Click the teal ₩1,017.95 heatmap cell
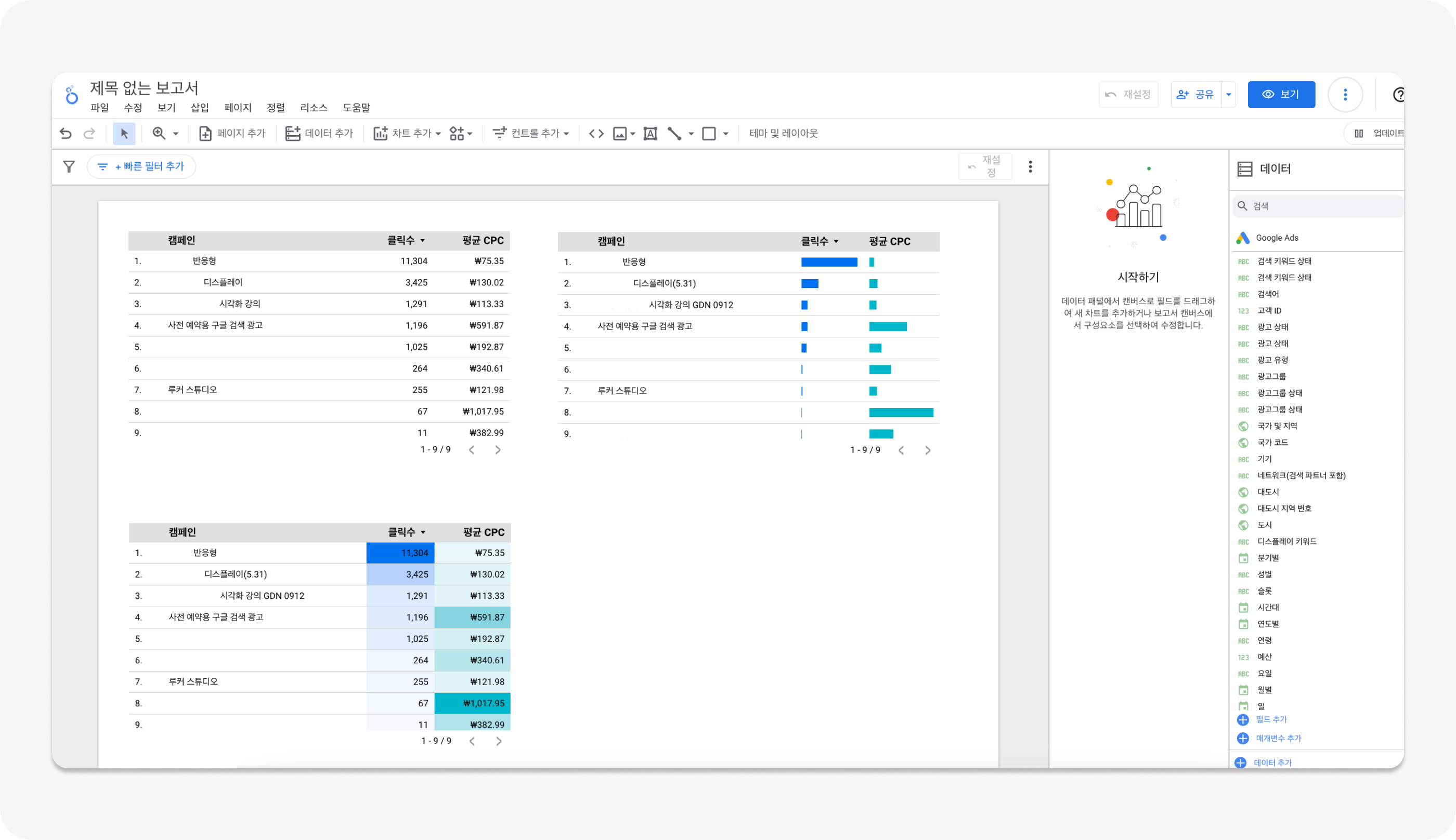Screen dimensions: 1456x840 click(473, 703)
